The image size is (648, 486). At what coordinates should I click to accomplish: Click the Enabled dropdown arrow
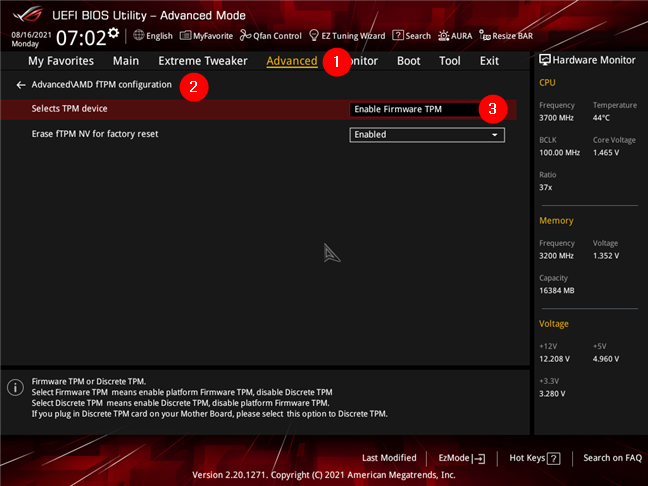click(x=494, y=135)
